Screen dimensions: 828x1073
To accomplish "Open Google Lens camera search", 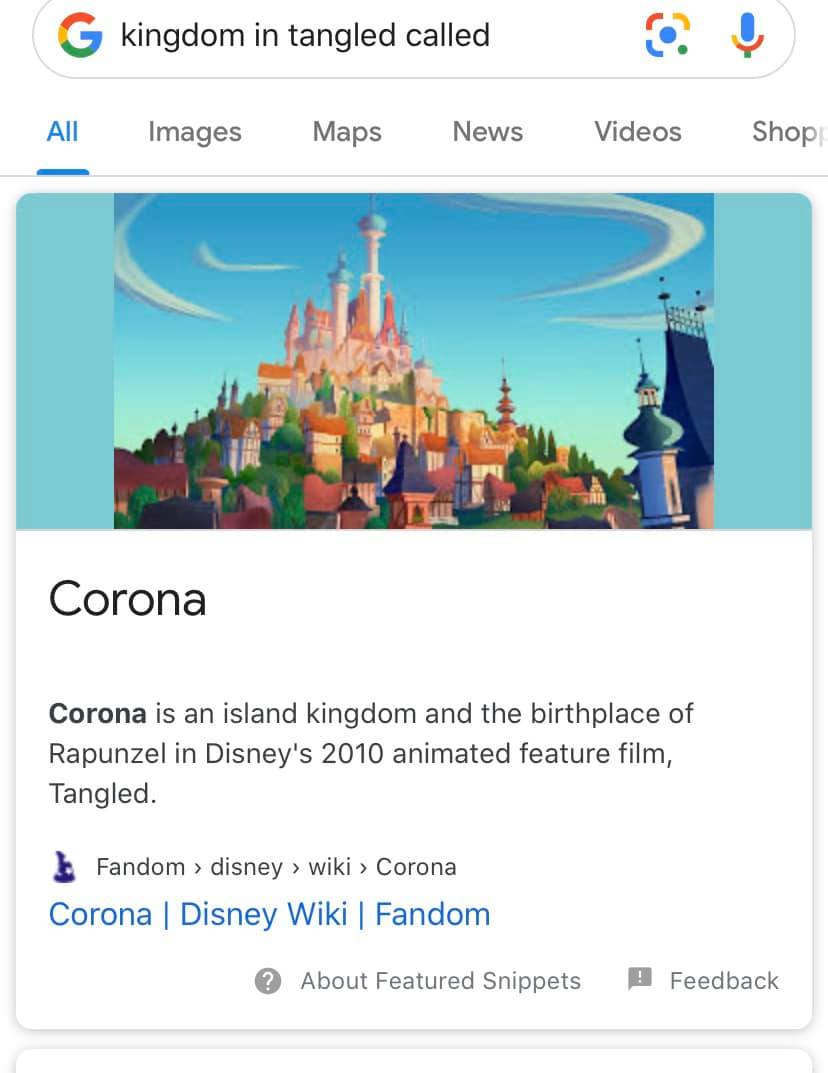I will (667, 35).
